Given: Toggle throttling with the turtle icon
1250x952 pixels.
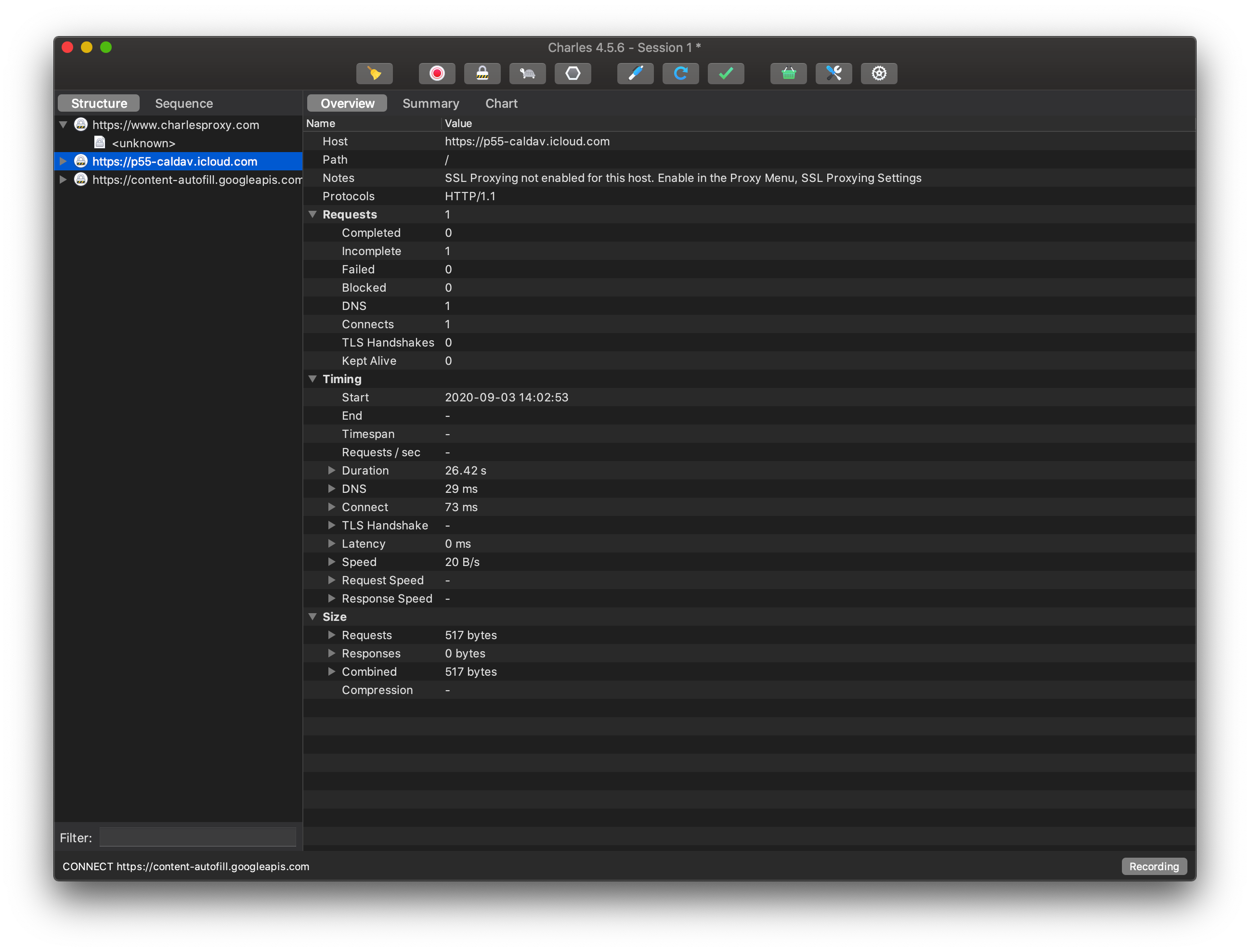Looking at the screenshot, I should [x=527, y=73].
